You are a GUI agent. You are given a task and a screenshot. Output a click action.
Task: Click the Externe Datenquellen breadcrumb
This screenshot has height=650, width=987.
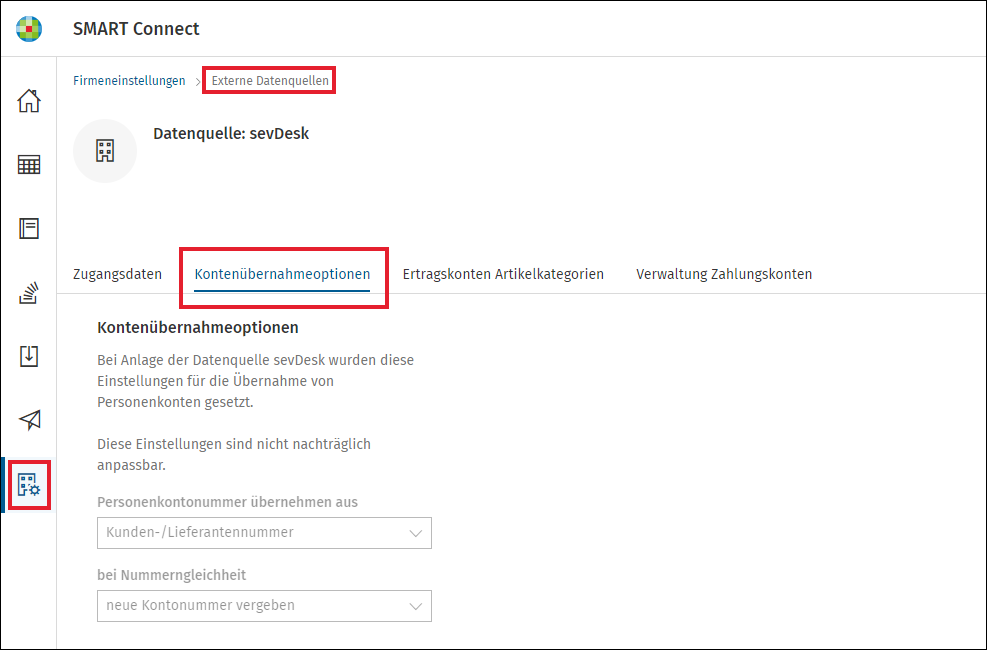[270, 81]
